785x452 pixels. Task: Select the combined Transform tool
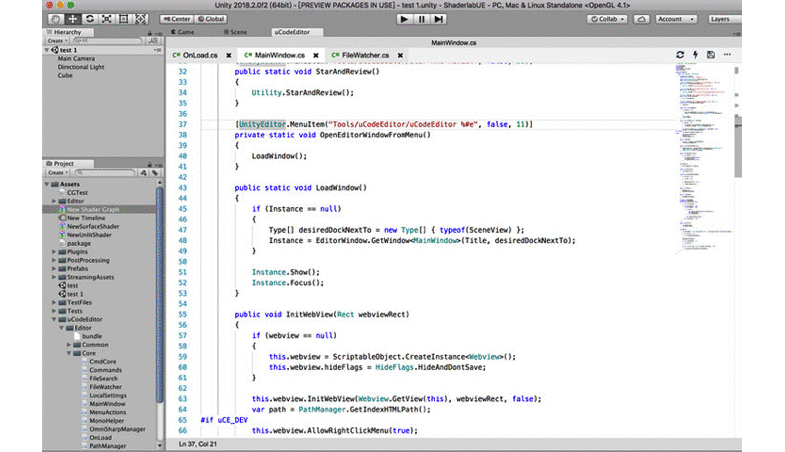(x=141, y=19)
